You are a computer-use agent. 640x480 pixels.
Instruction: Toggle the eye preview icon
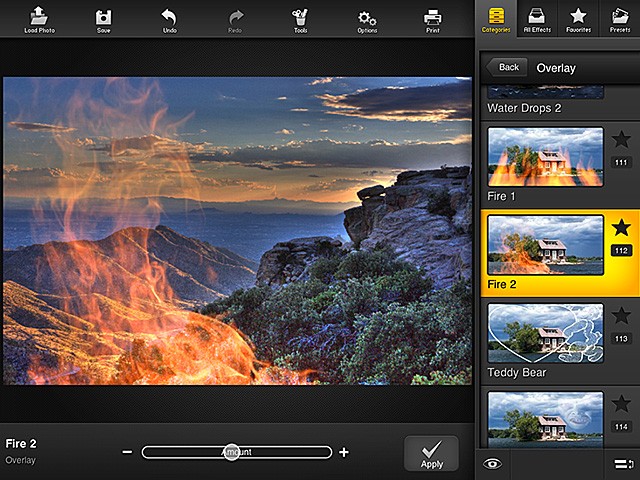point(491,463)
